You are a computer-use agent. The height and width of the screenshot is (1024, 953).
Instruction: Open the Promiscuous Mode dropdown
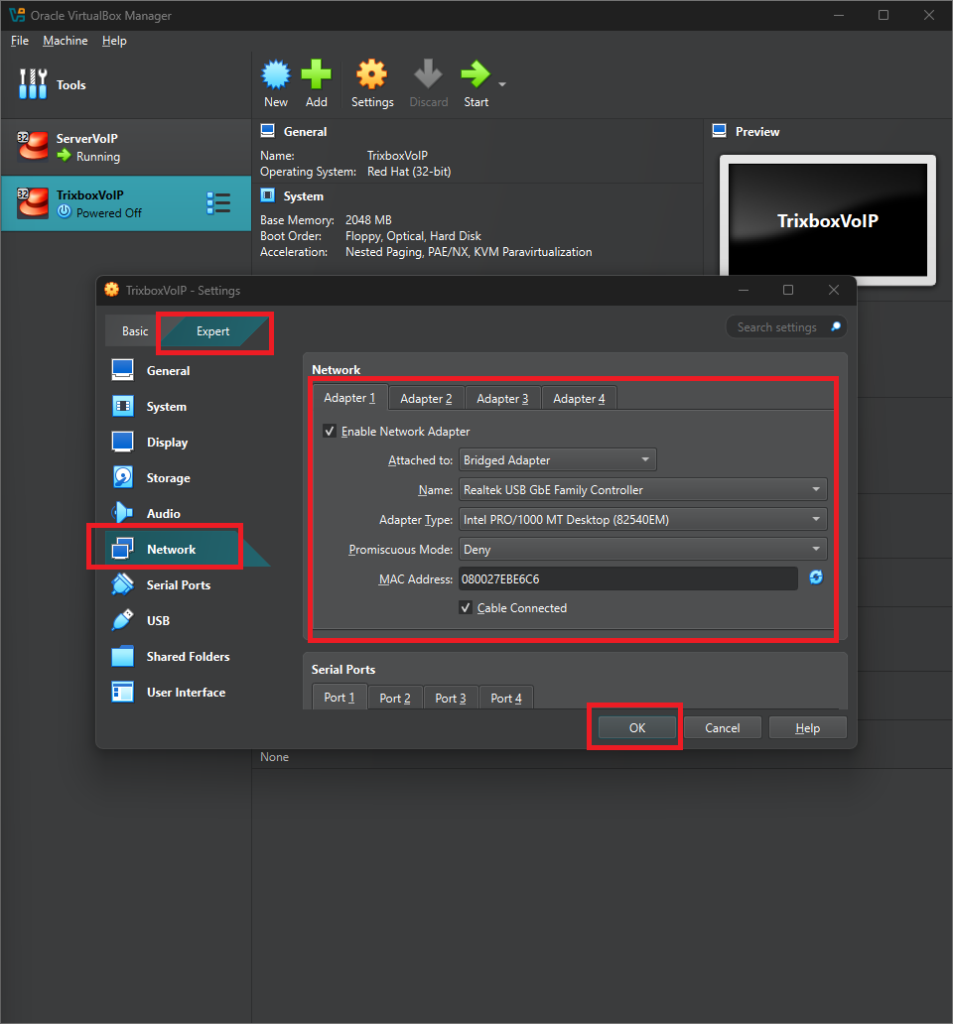(643, 549)
